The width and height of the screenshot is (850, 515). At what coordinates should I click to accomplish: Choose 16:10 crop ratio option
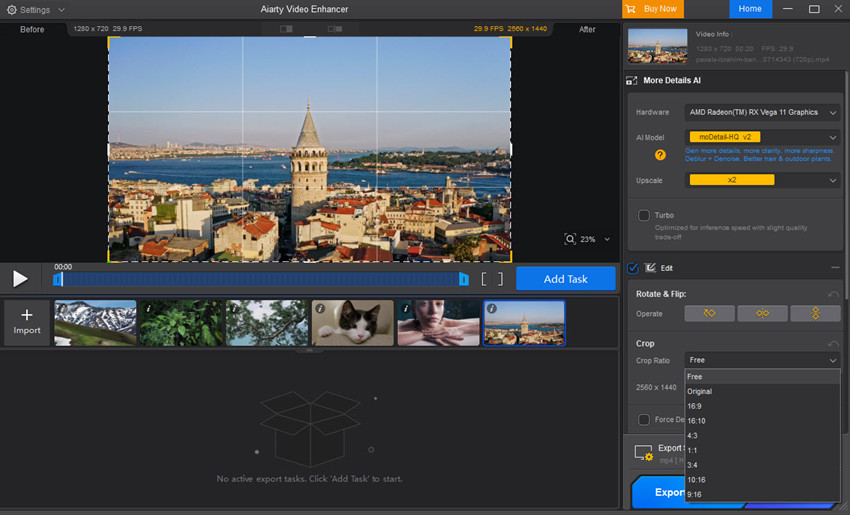762,421
